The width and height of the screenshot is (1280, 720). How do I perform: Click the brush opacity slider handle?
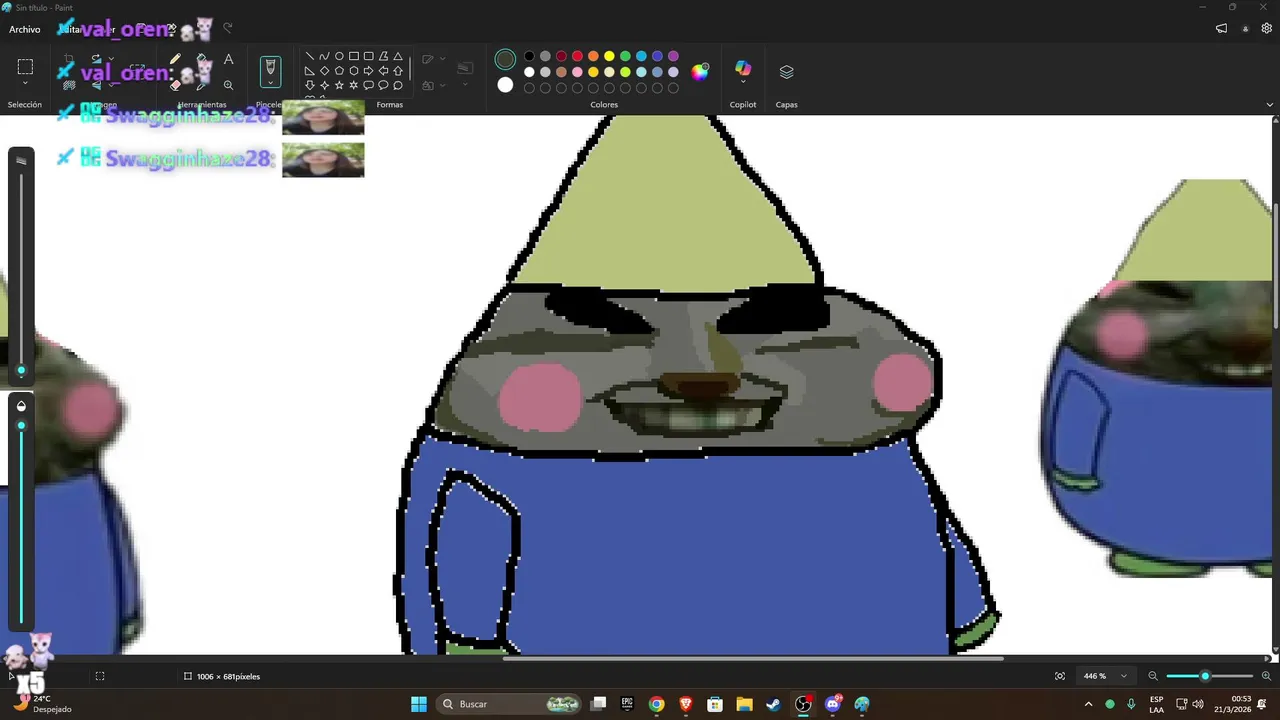pos(21,426)
